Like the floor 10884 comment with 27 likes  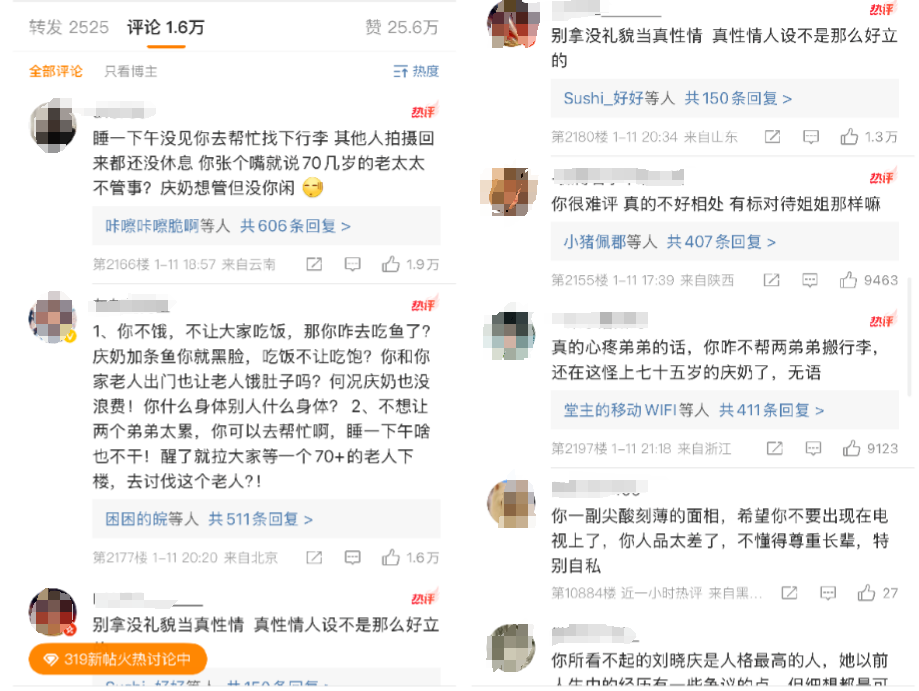[x=866, y=593]
